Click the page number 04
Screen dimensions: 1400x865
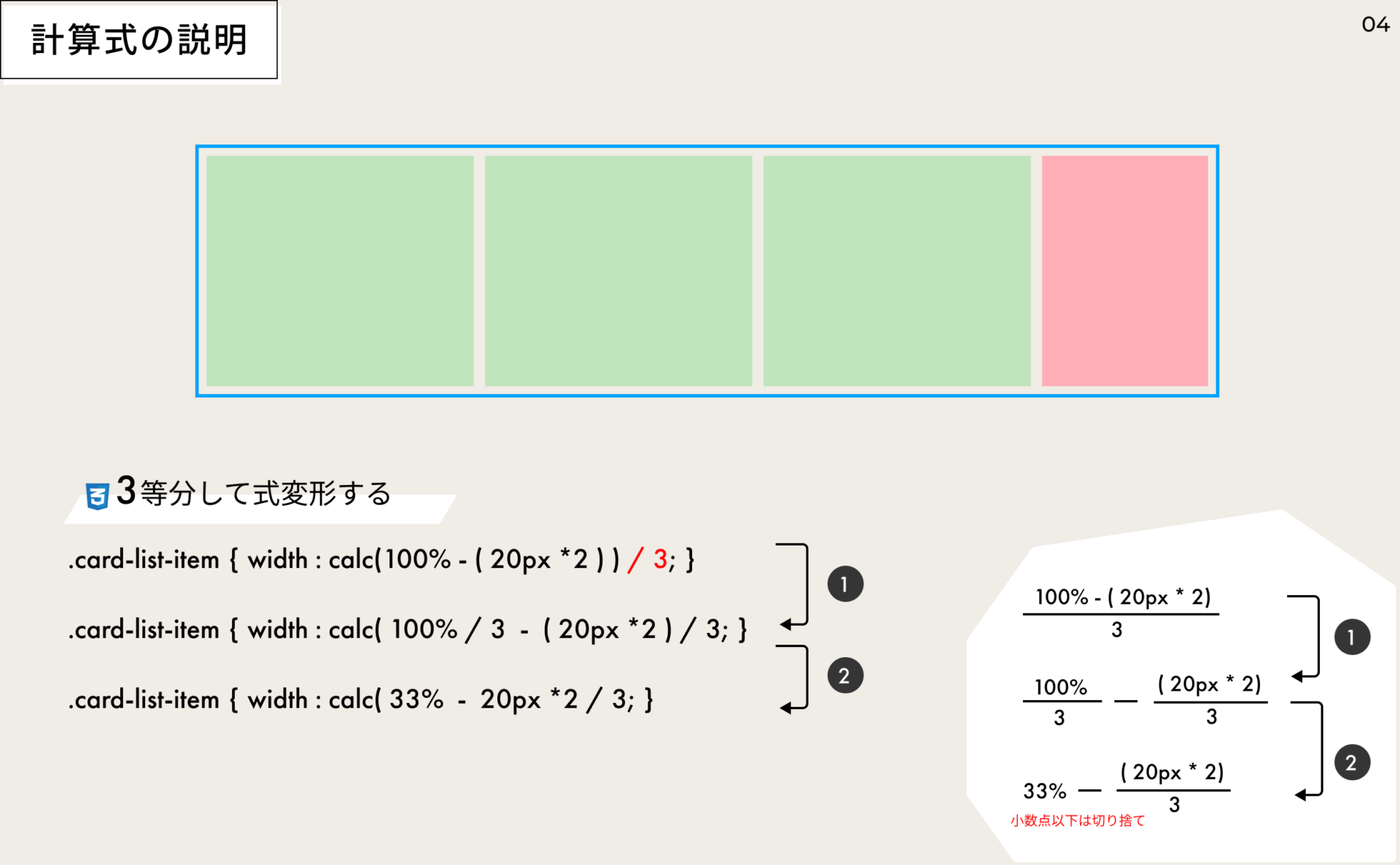click(1375, 25)
